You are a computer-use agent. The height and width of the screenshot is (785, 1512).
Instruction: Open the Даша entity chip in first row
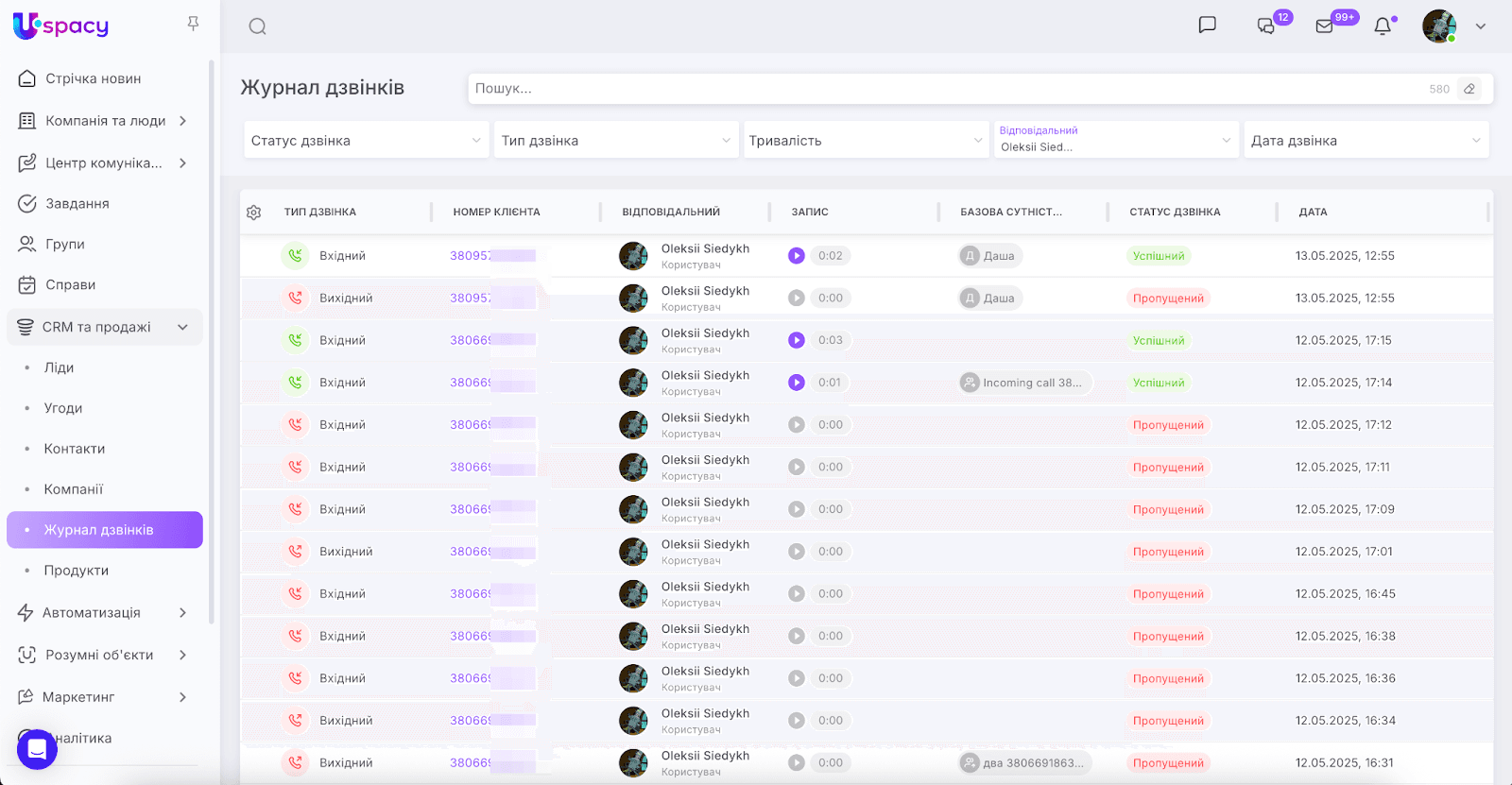(x=990, y=256)
